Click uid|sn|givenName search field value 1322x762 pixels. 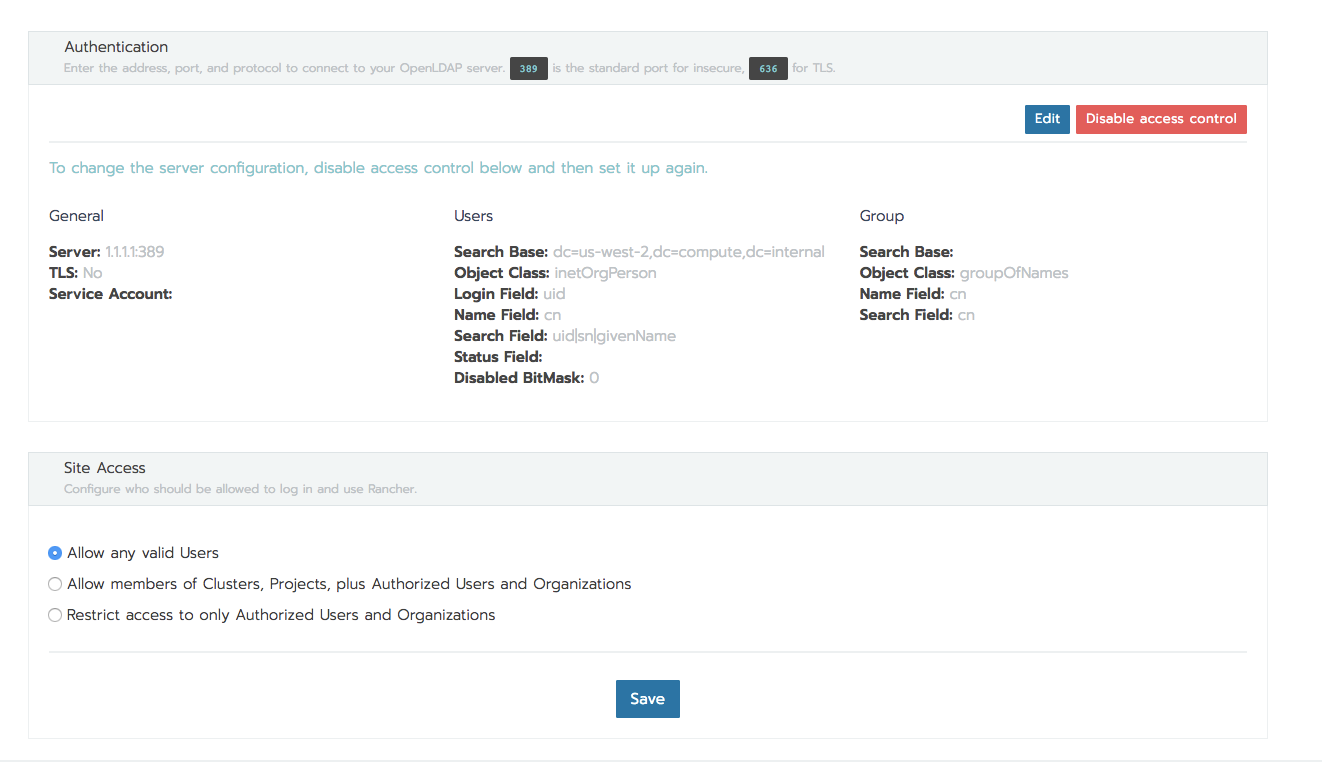(614, 336)
